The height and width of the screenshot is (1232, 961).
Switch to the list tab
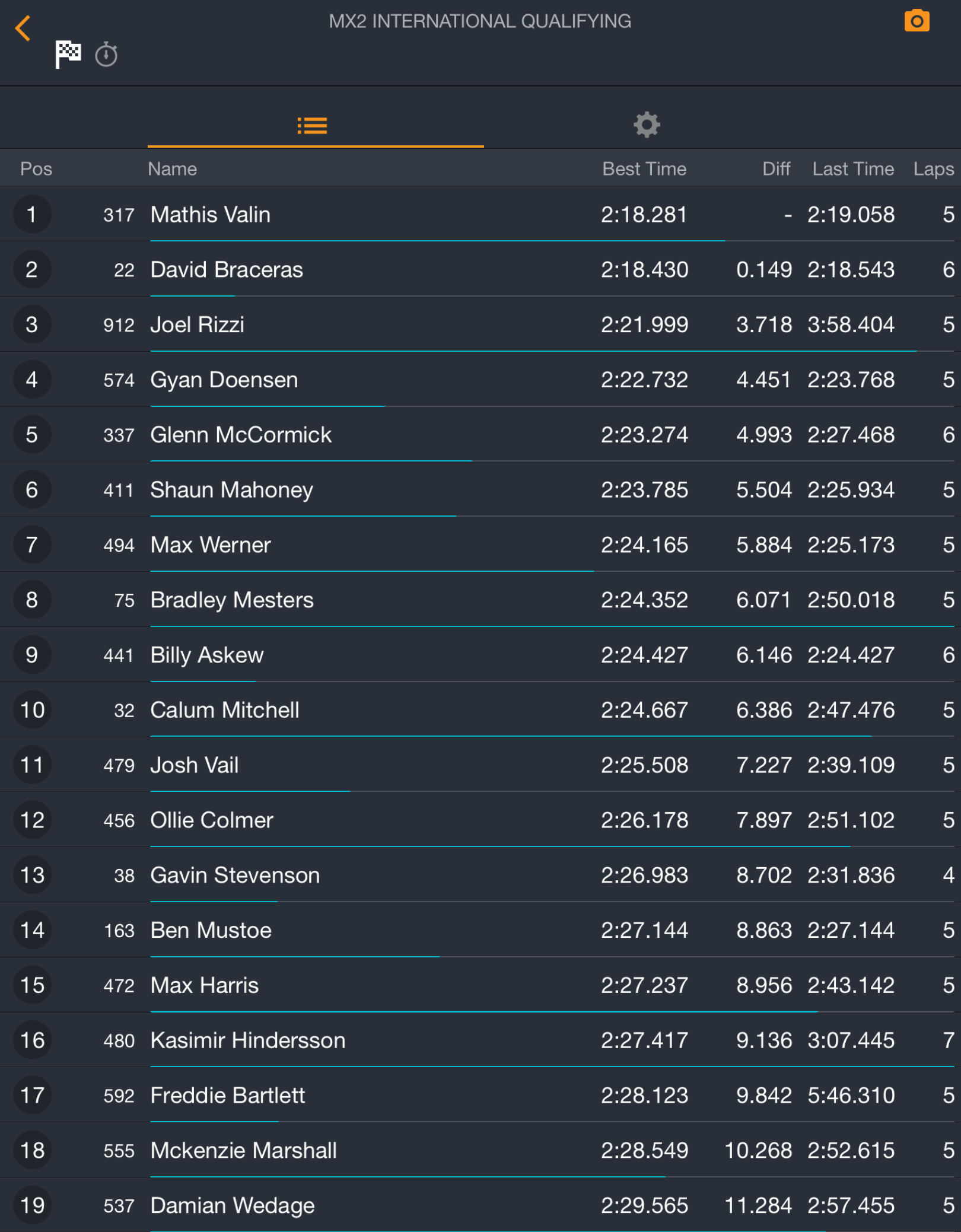coord(313,126)
